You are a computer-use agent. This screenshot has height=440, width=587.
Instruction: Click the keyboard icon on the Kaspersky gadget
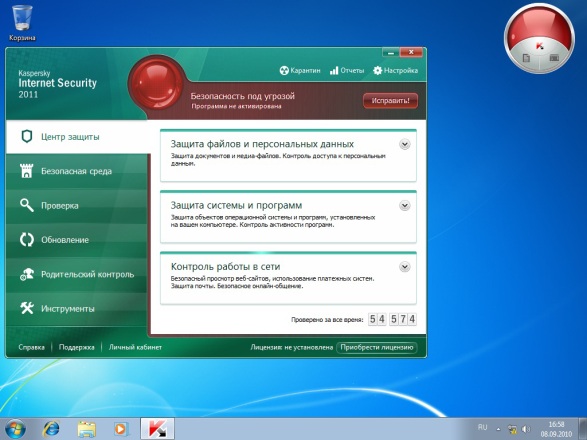(554, 58)
